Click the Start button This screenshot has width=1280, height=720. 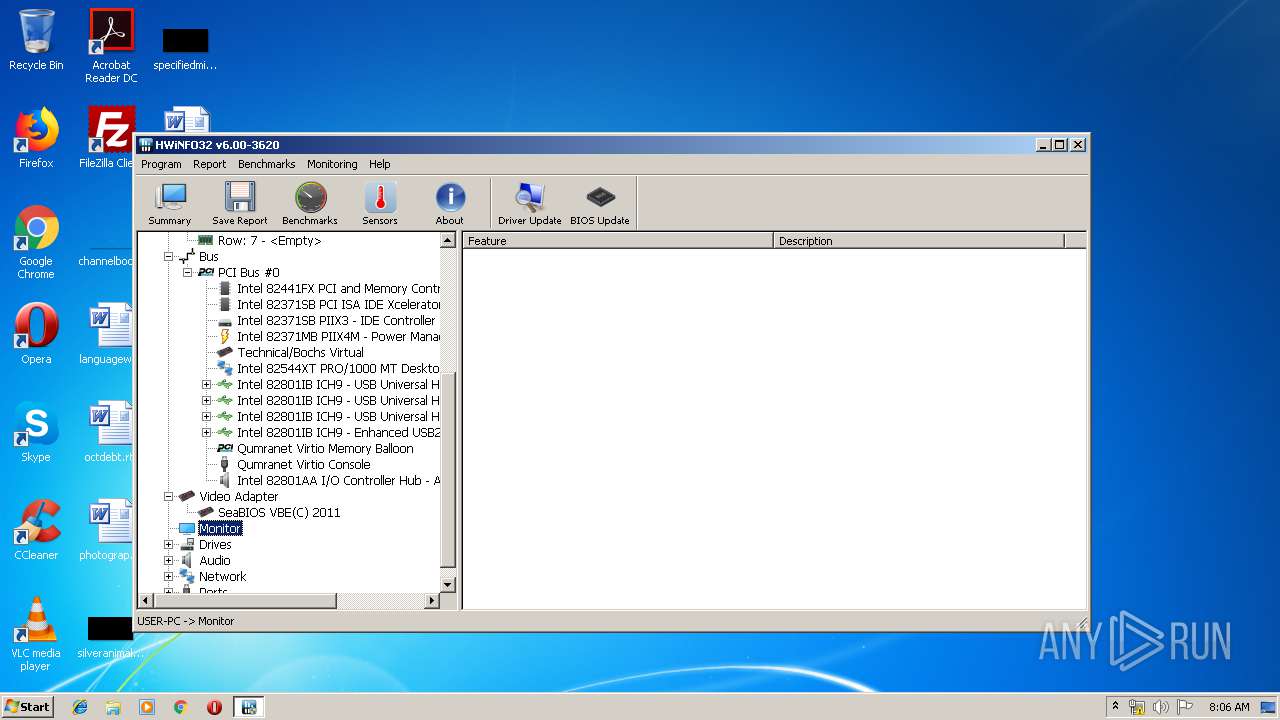[27, 706]
